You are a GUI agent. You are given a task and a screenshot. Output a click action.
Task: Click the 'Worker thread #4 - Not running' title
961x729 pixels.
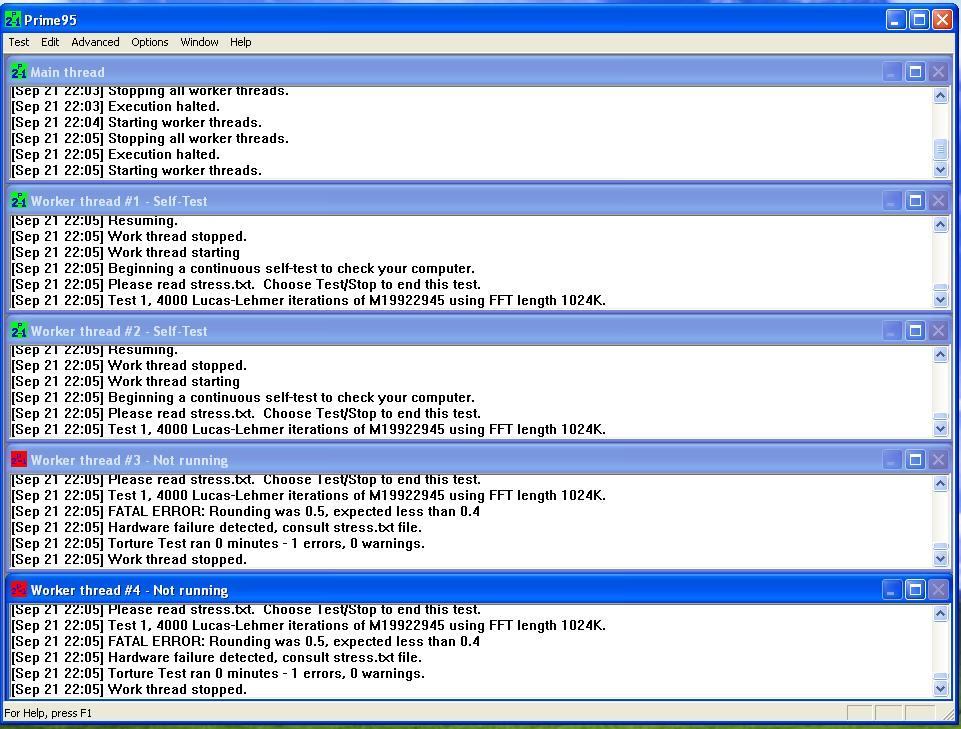129,590
